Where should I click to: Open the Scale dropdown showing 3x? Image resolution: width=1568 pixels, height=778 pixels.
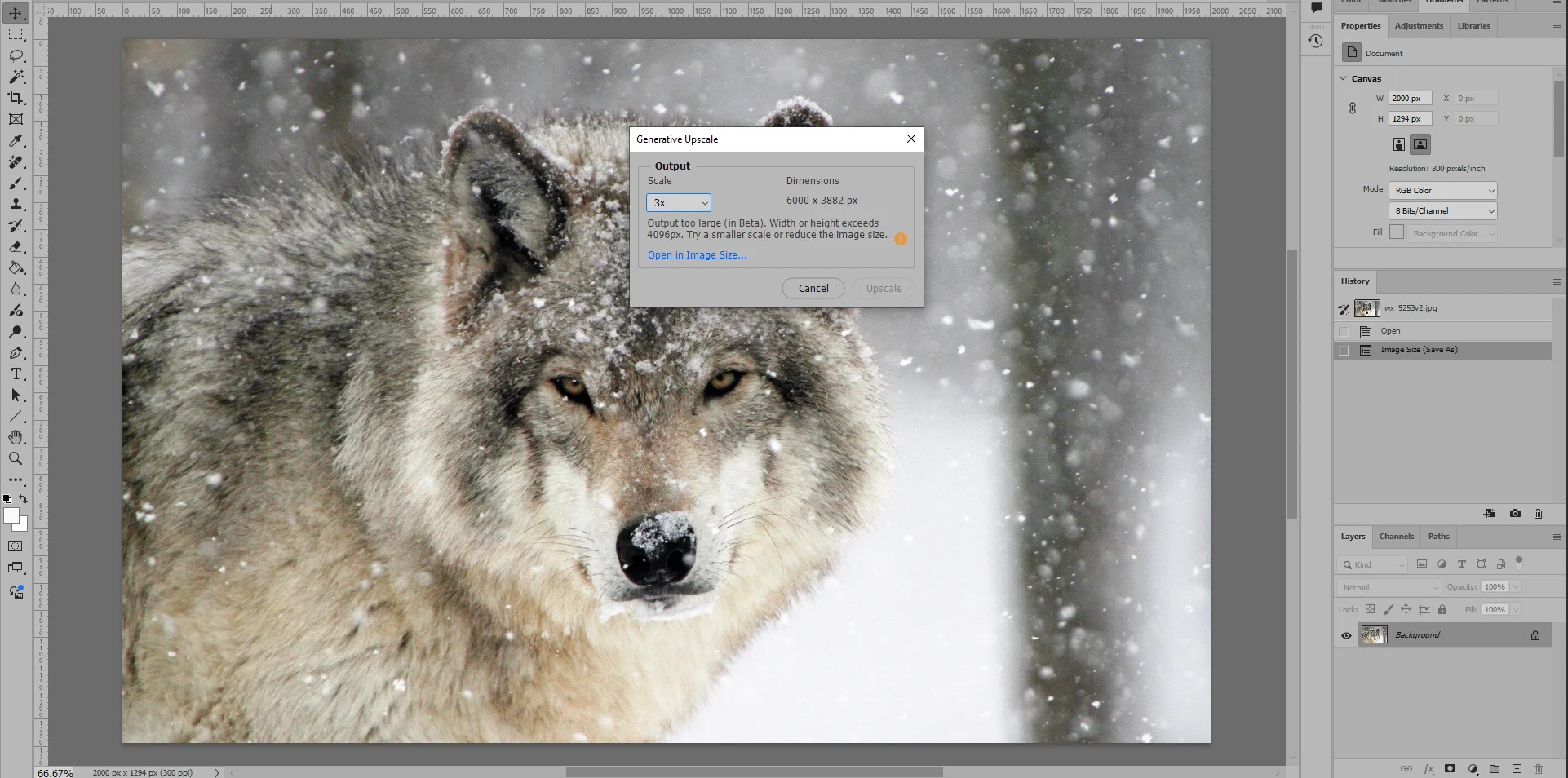click(x=679, y=202)
